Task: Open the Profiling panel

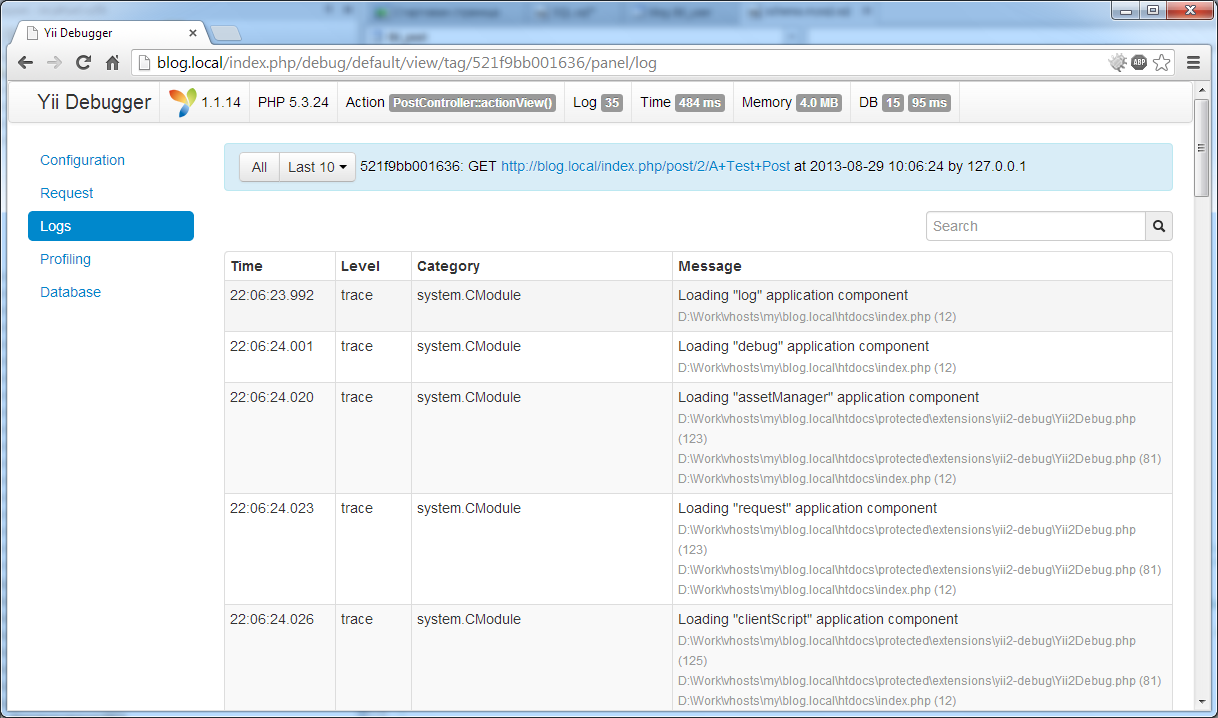Action: pyautogui.click(x=65, y=259)
